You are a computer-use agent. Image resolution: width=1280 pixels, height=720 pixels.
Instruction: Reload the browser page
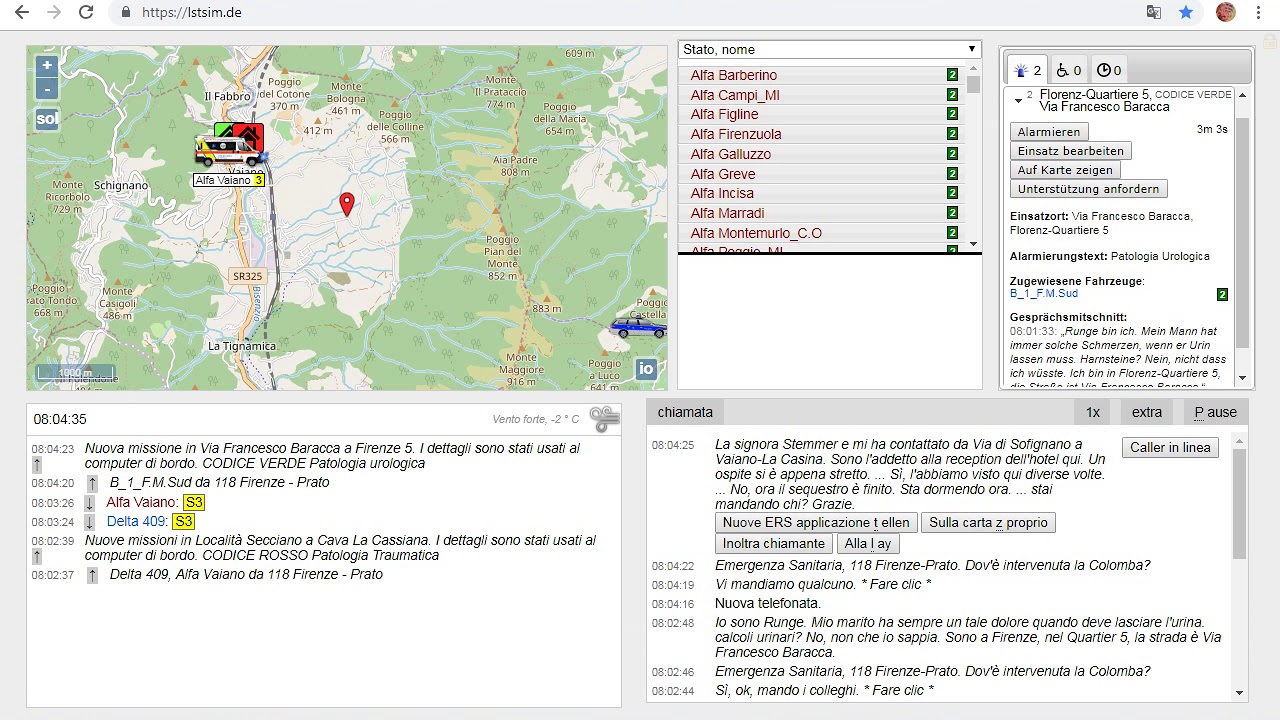click(86, 13)
